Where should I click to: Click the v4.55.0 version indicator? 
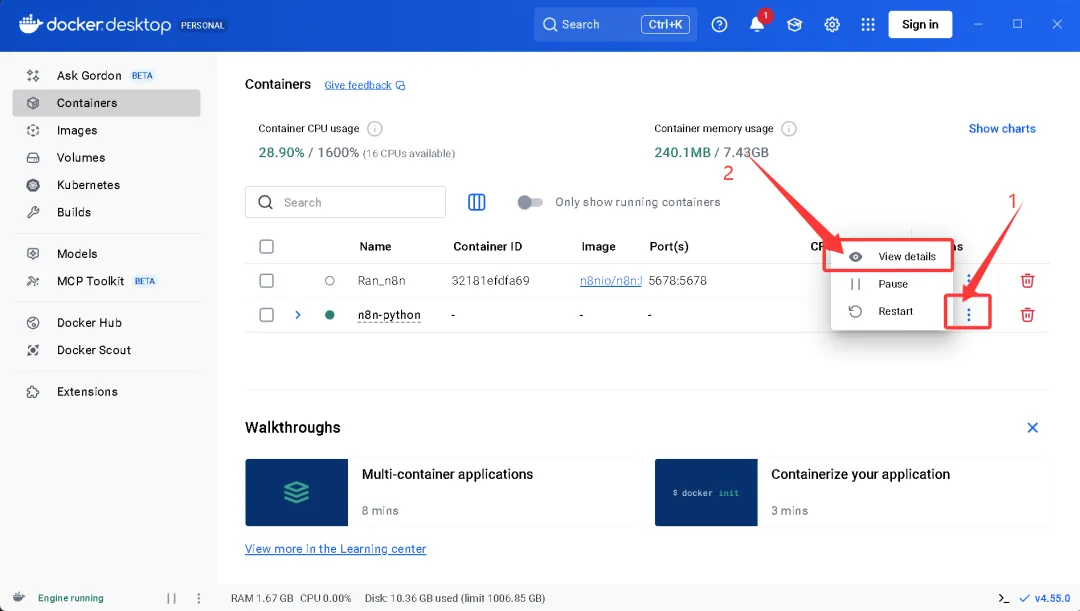point(1045,599)
